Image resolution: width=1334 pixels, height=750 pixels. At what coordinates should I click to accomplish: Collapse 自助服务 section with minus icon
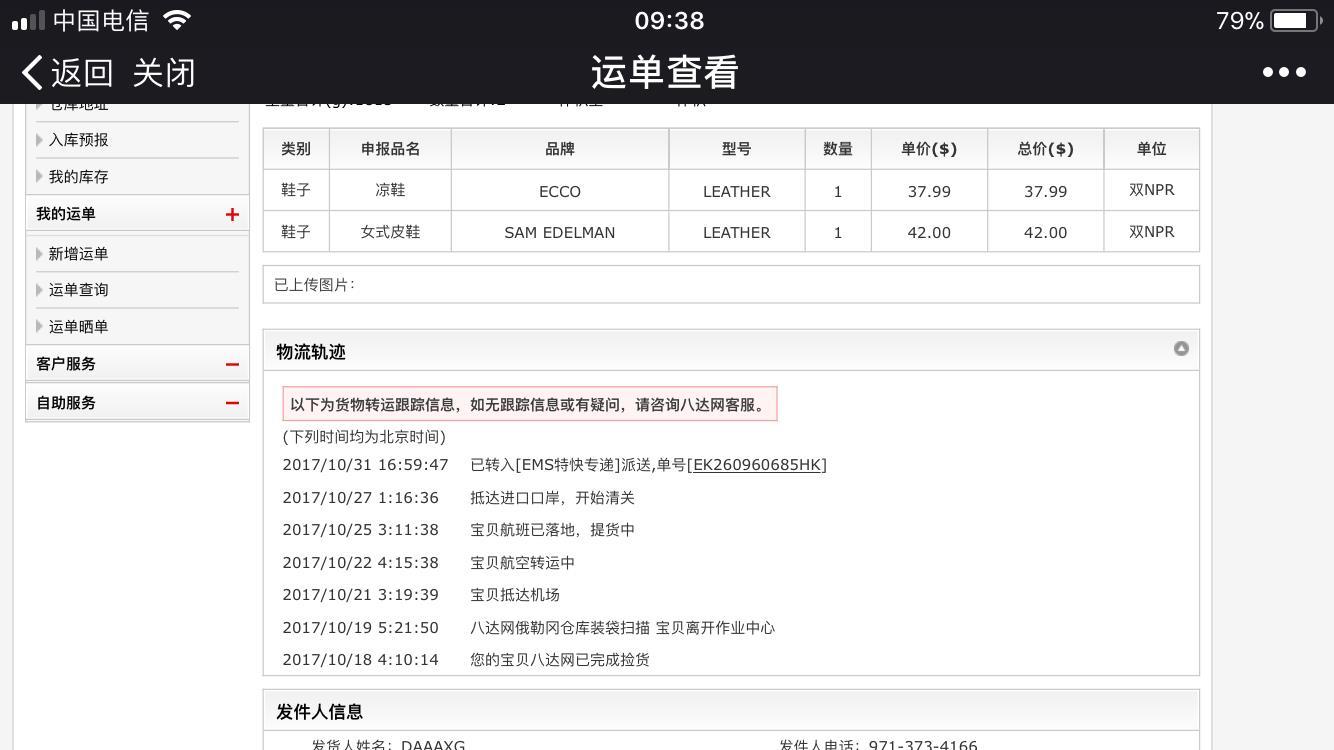[232, 403]
